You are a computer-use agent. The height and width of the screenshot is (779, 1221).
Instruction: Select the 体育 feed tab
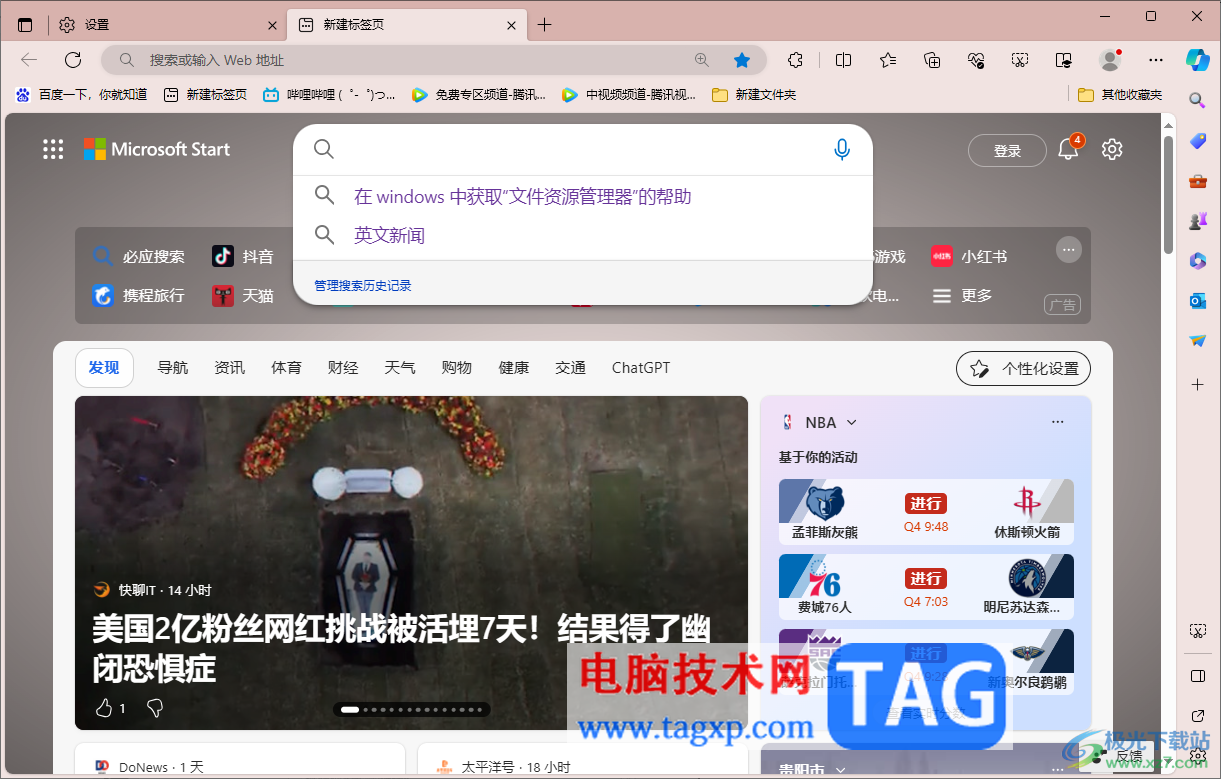(x=287, y=368)
